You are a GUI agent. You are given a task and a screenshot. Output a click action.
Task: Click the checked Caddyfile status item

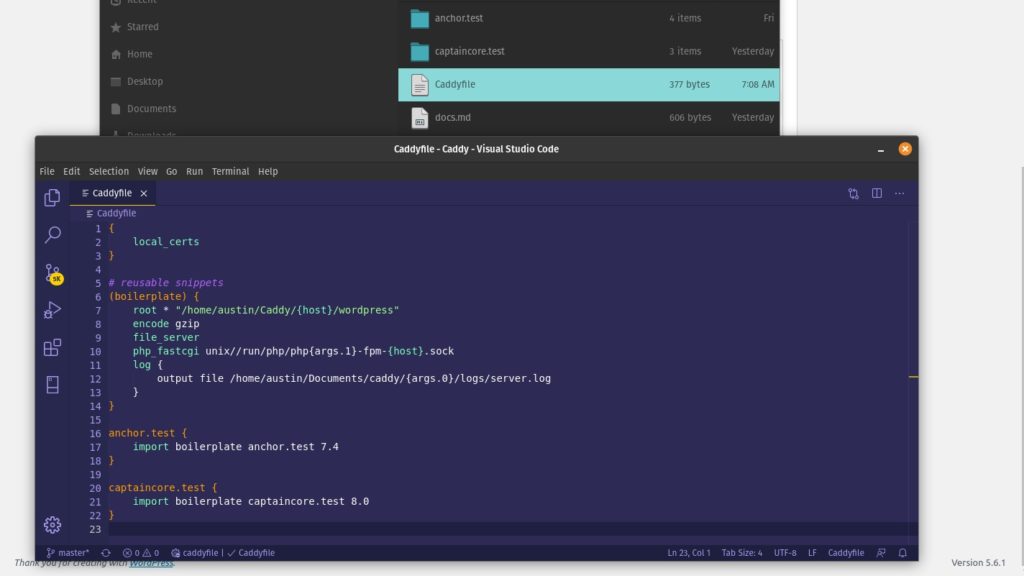click(251, 552)
